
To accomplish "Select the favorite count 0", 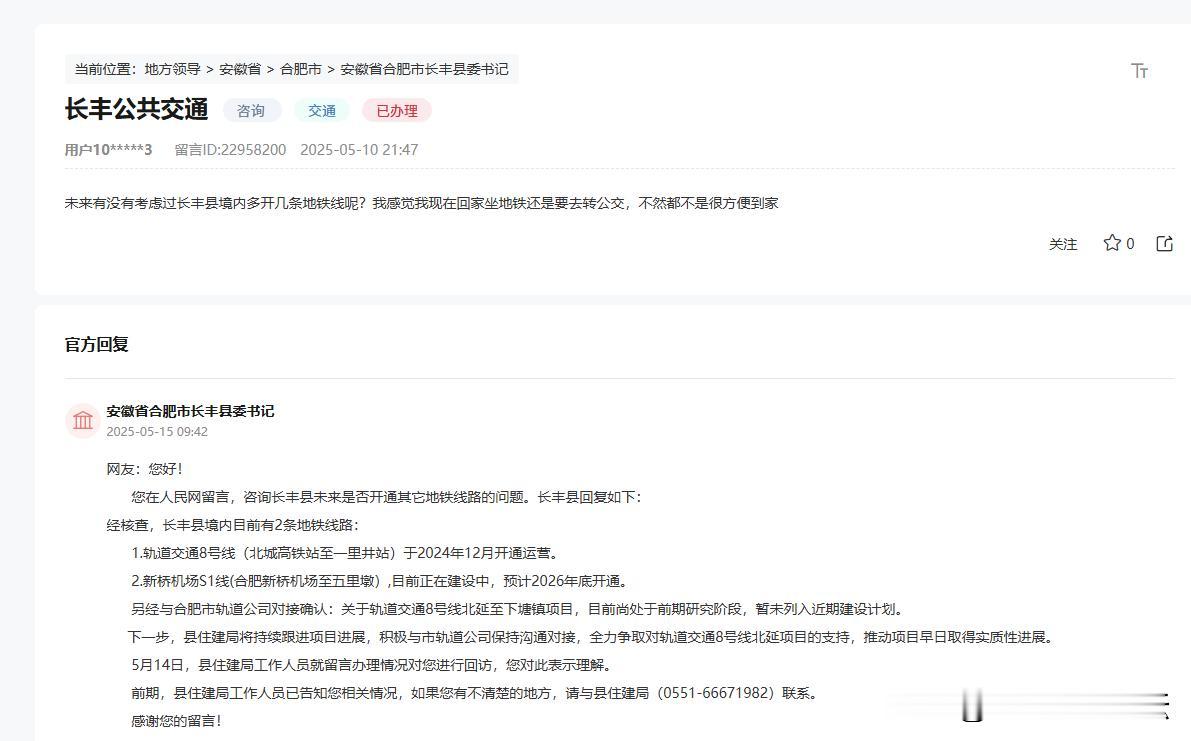I will (x=1130, y=244).
